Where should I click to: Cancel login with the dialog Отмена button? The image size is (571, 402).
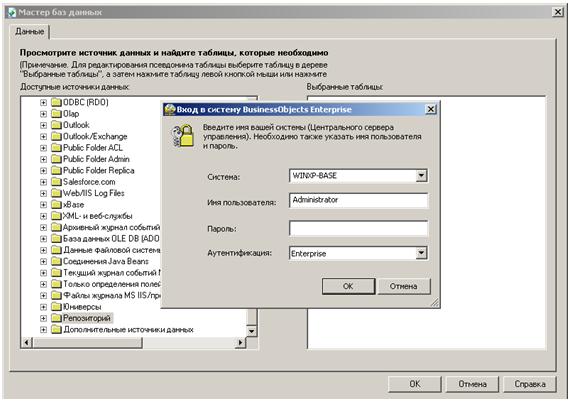(403, 286)
